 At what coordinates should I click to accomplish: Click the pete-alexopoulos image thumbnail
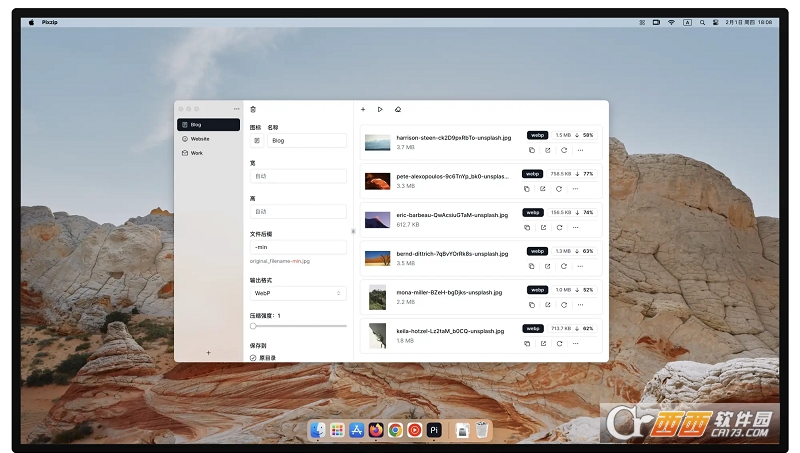point(378,181)
